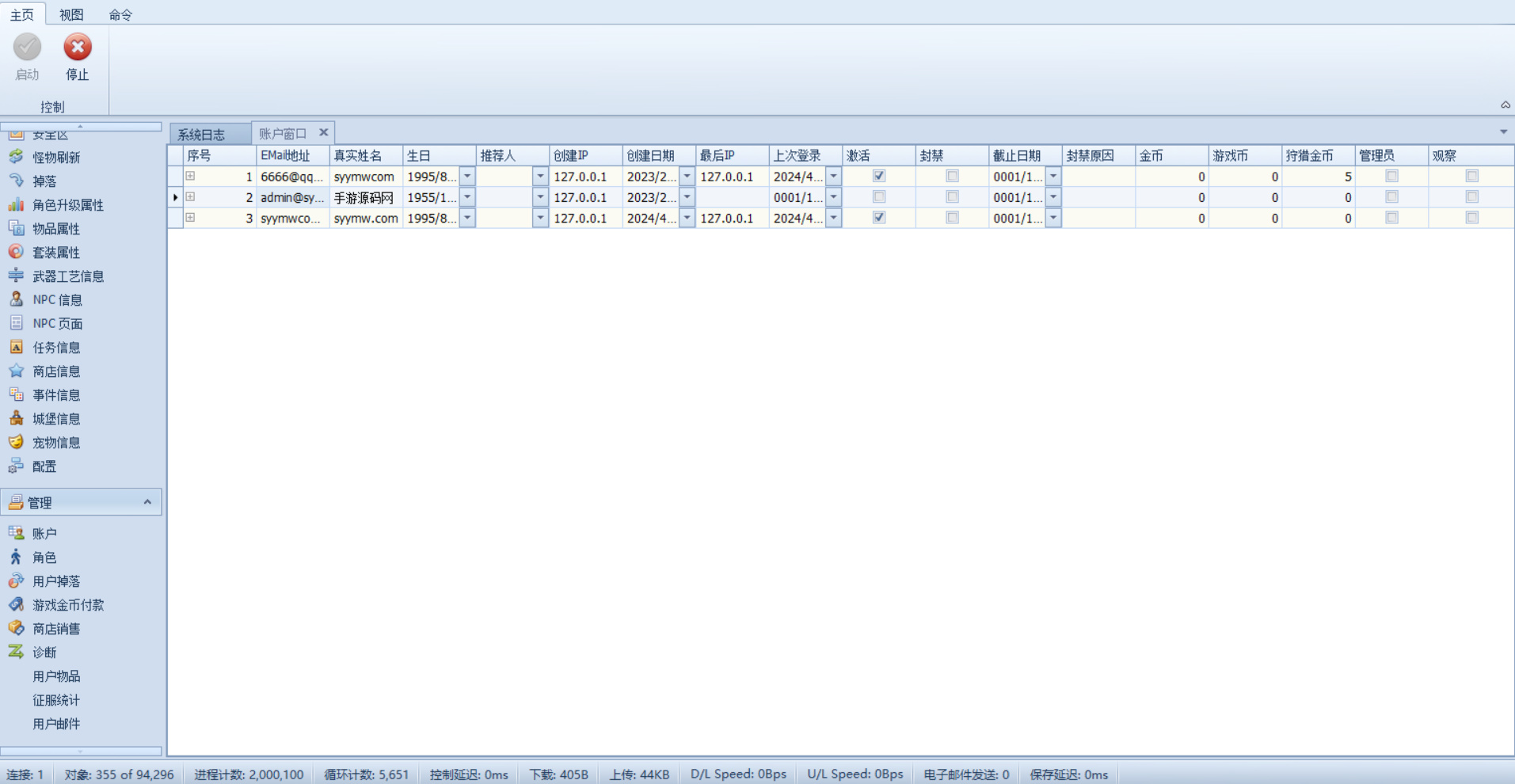Enable 管理员 checkbox for row 1
Viewport: 1515px width, 784px height.
1392,176
